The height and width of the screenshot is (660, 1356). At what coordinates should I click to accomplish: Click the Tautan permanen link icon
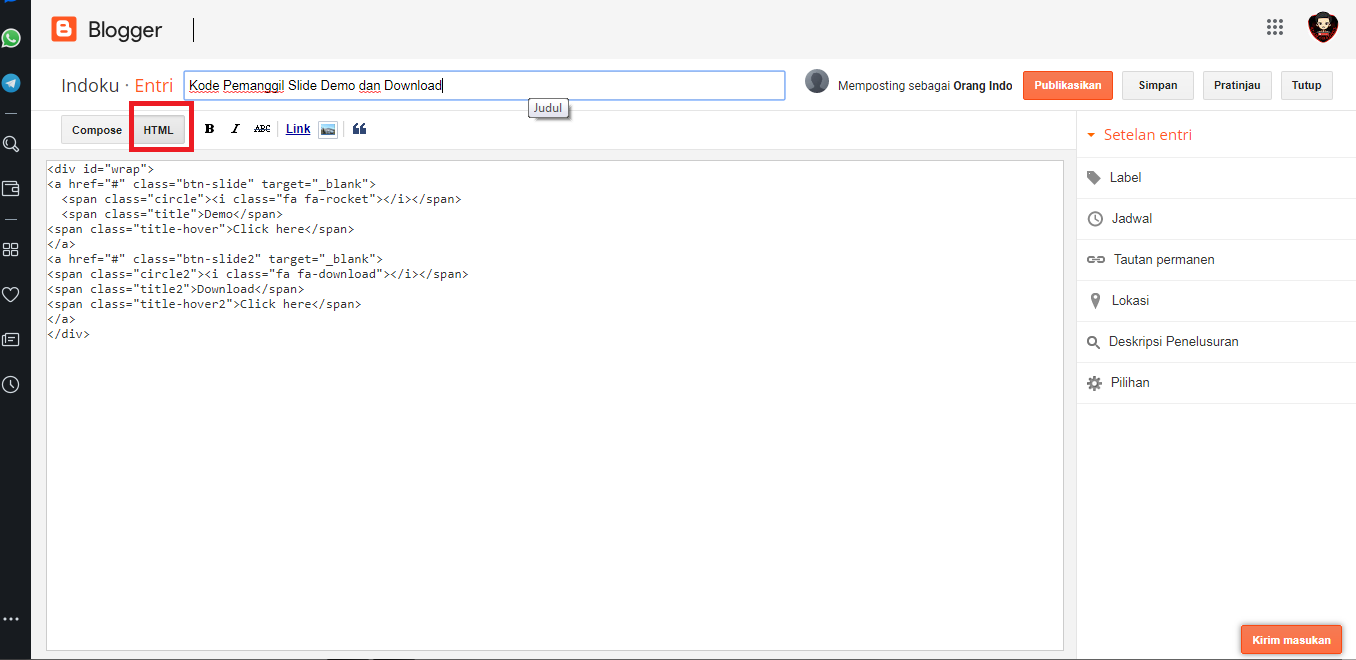click(x=1096, y=260)
